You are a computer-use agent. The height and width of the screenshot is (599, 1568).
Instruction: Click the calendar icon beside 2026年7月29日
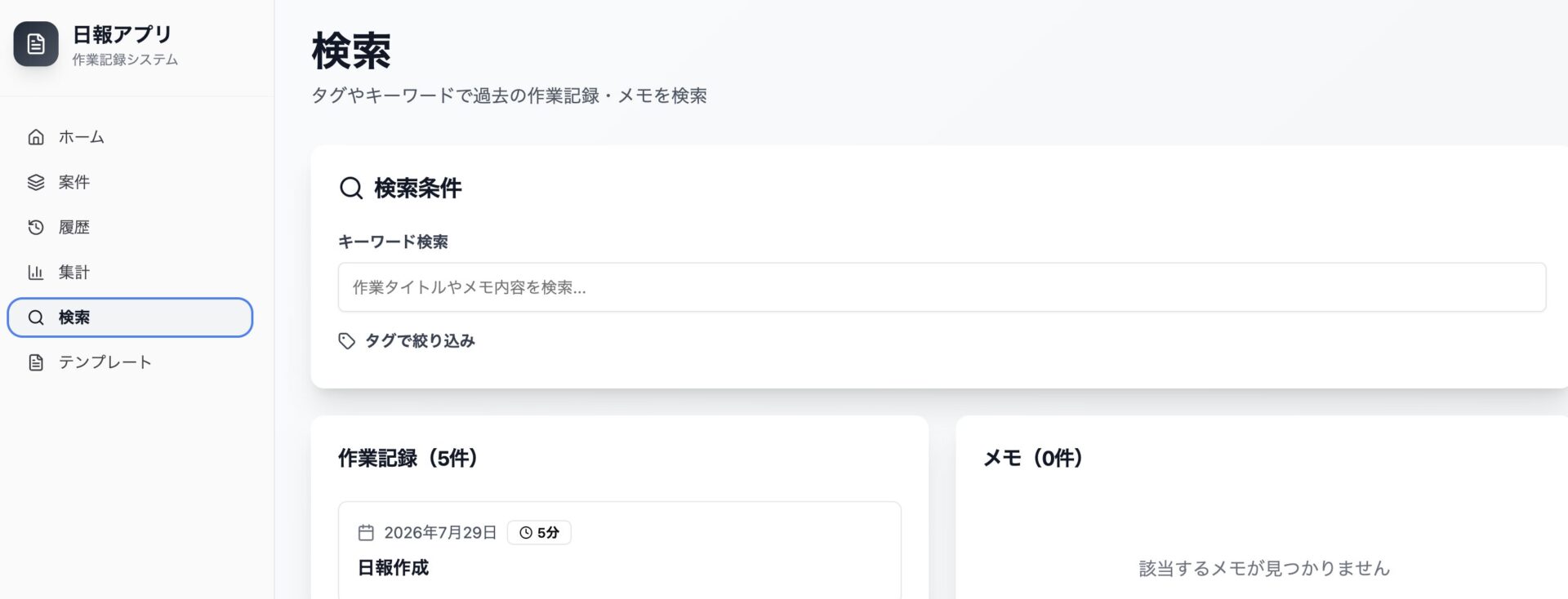tap(366, 533)
